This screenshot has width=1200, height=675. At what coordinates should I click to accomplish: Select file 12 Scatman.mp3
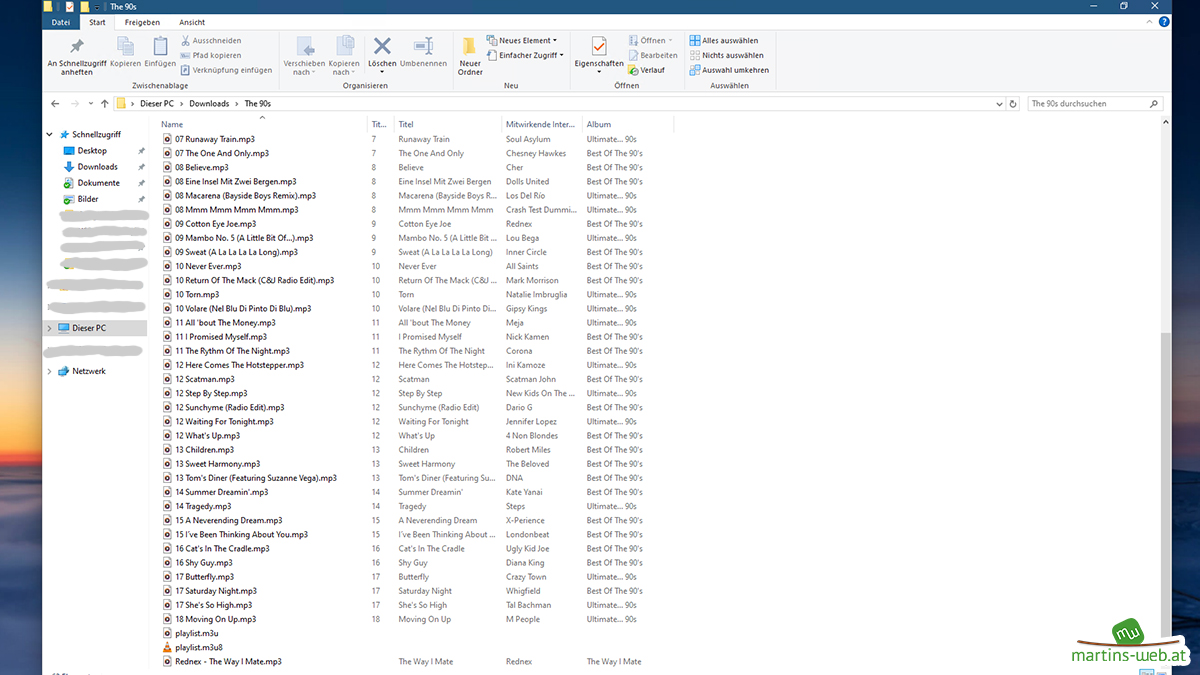[x=204, y=379]
